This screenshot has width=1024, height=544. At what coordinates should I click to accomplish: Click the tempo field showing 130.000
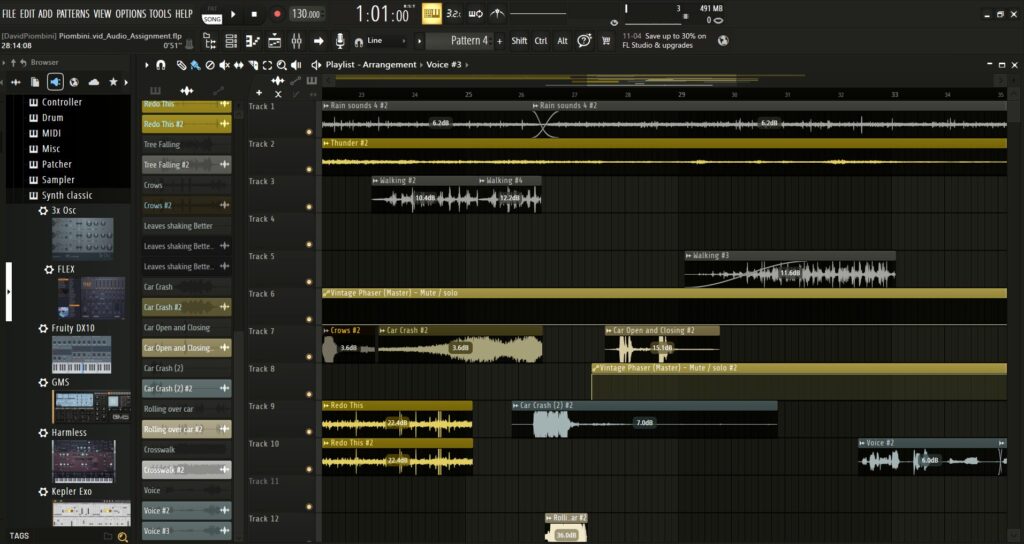tap(307, 14)
